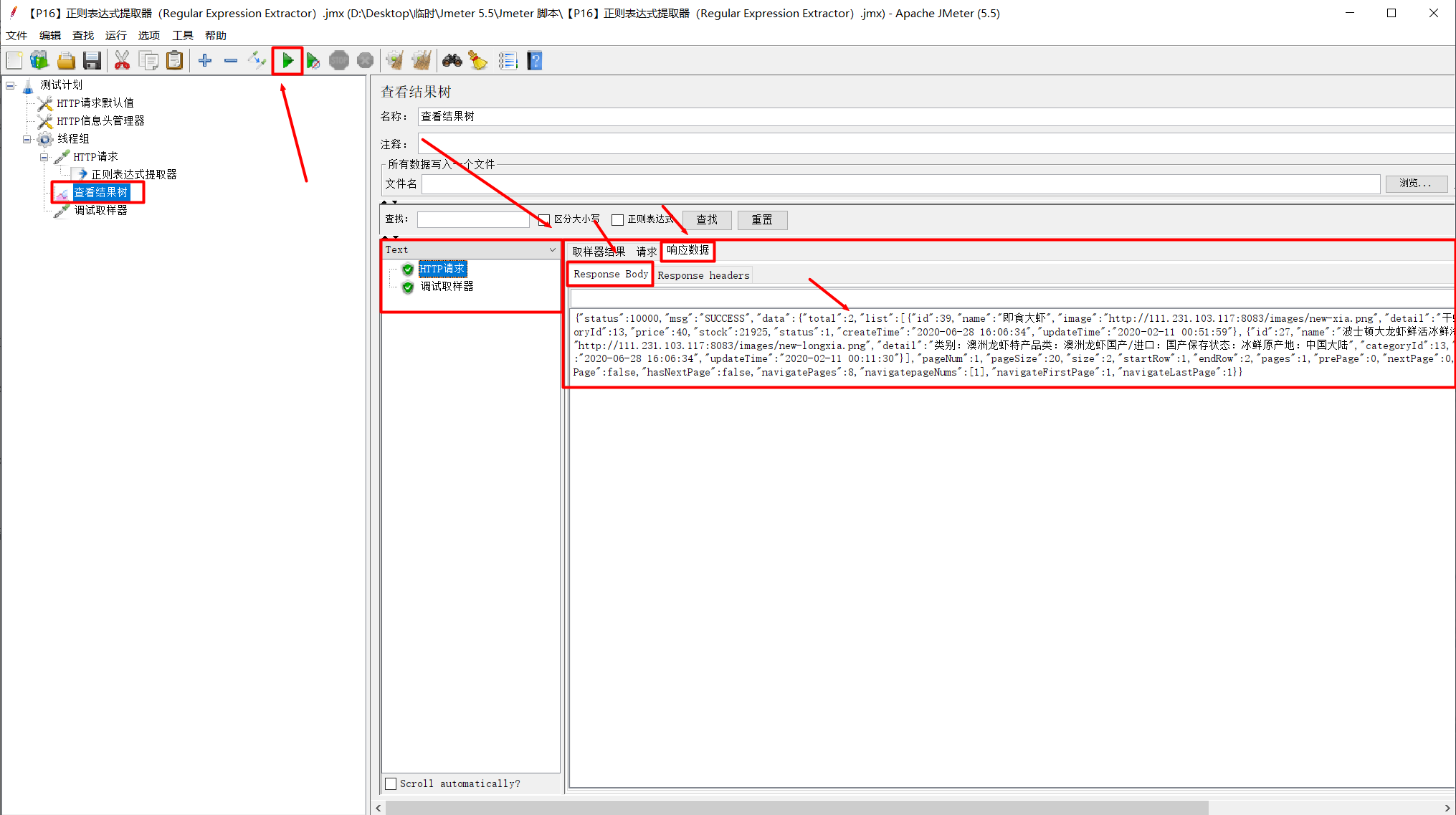The height and width of the screenshot is (815, 1456).
Task: Open the 编辑 menu
Action: (x=50, y=35)
